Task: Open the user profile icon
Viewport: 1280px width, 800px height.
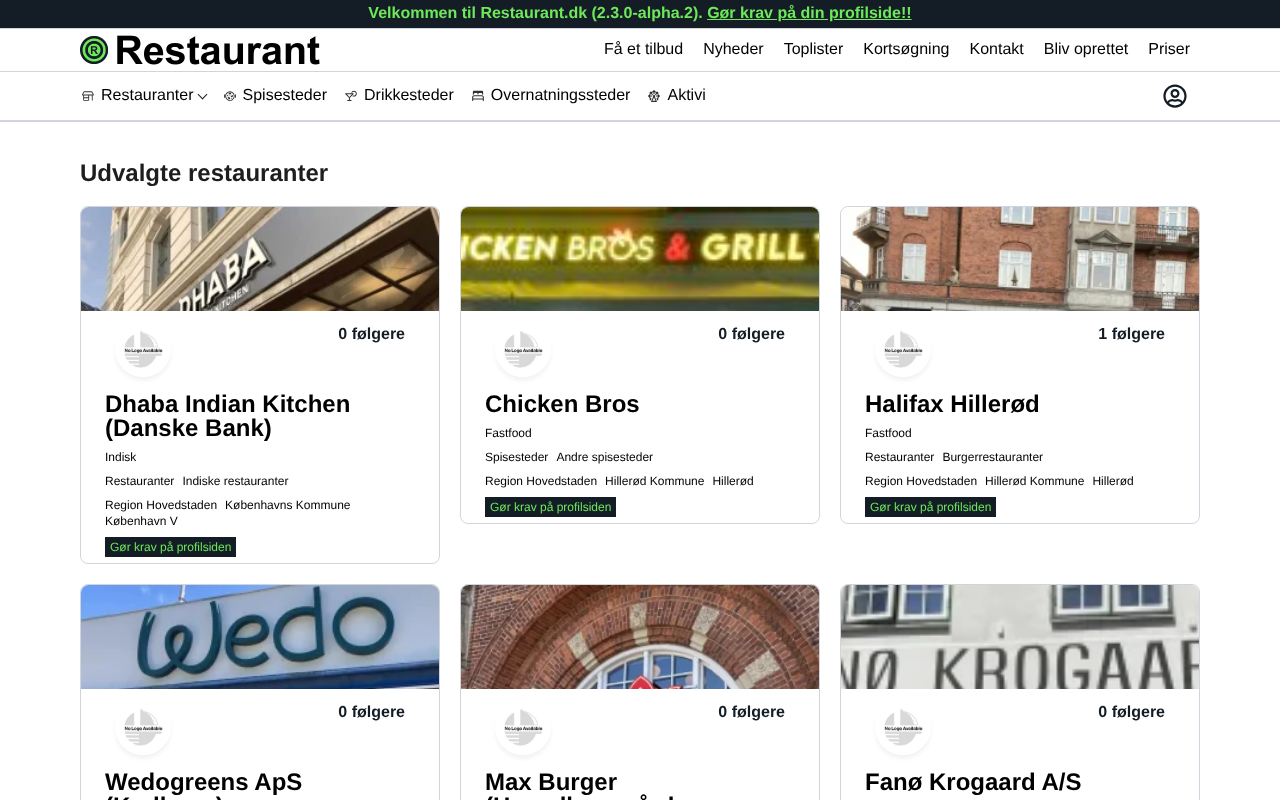Action: (1175, 96)
